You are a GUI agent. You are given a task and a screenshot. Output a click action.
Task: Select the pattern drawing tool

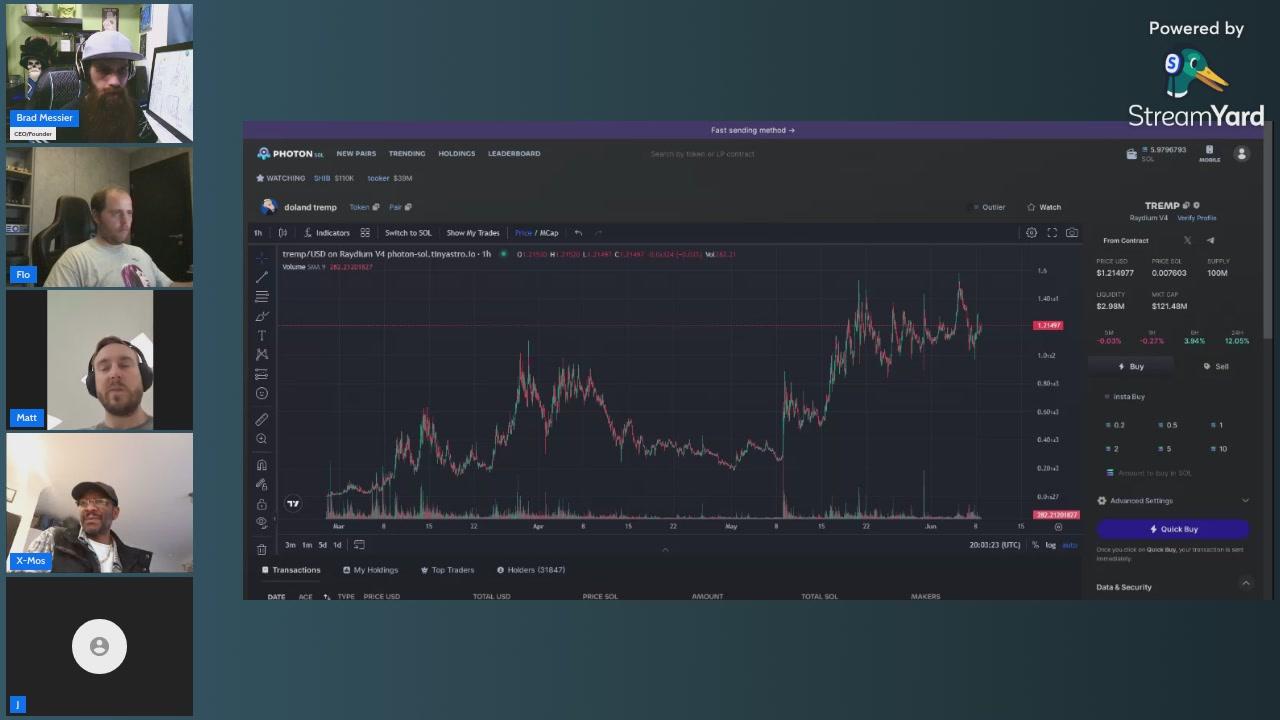(262, 355)
